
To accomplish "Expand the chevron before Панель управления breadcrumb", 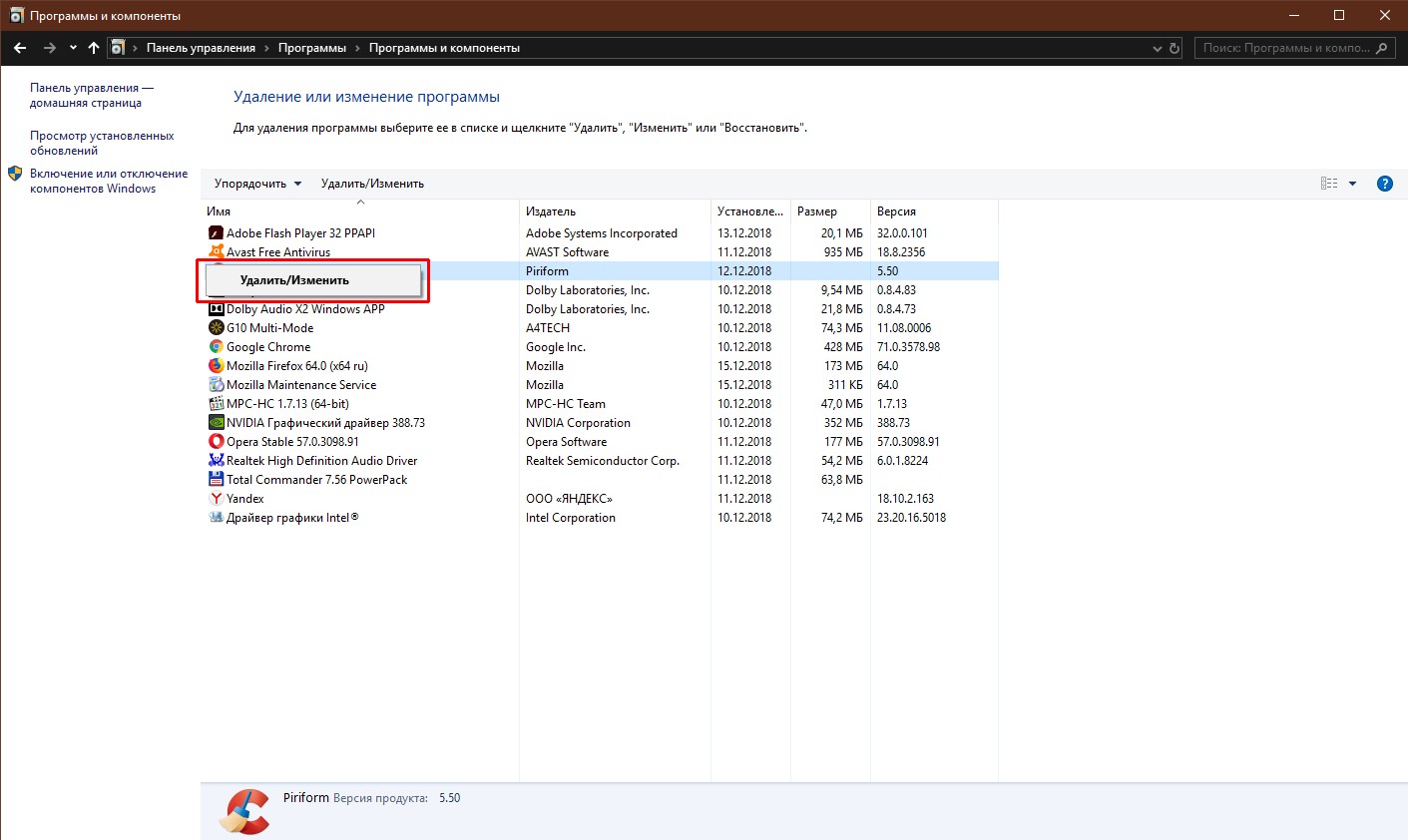I will pyautogui.click(x=136, y=48).
